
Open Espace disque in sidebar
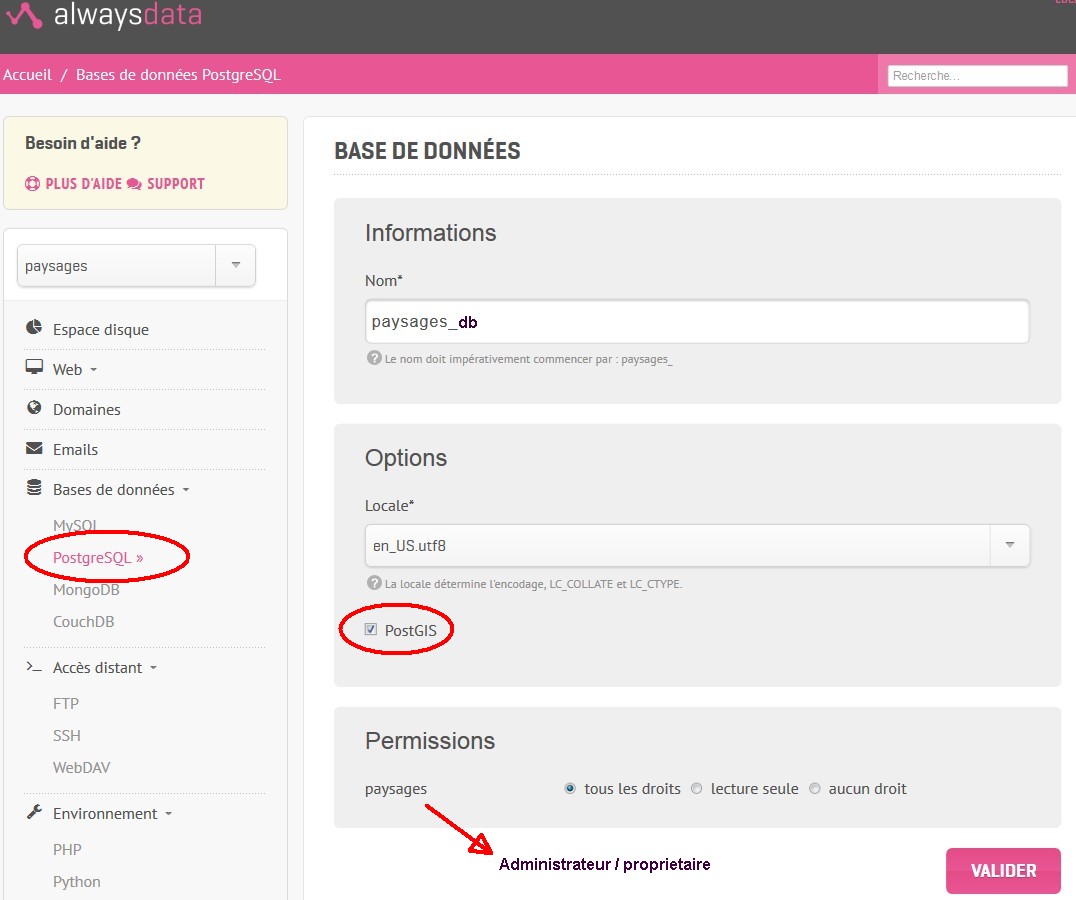101,330
